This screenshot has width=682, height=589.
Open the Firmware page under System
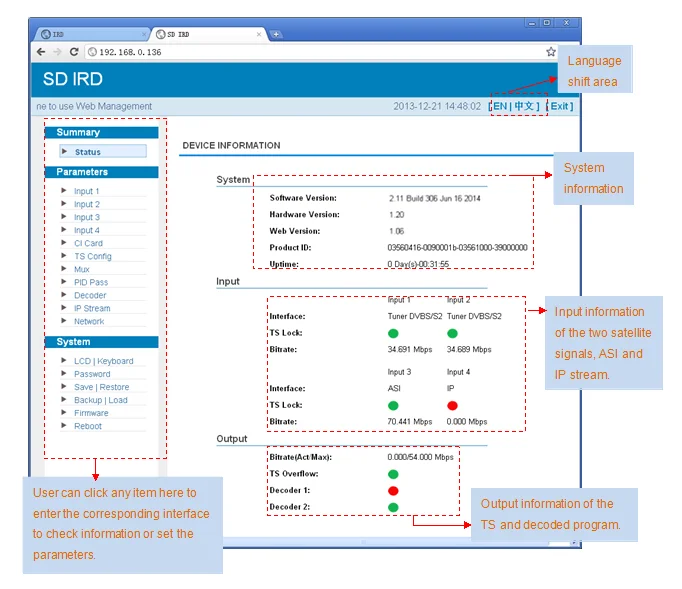click(91, 413)
